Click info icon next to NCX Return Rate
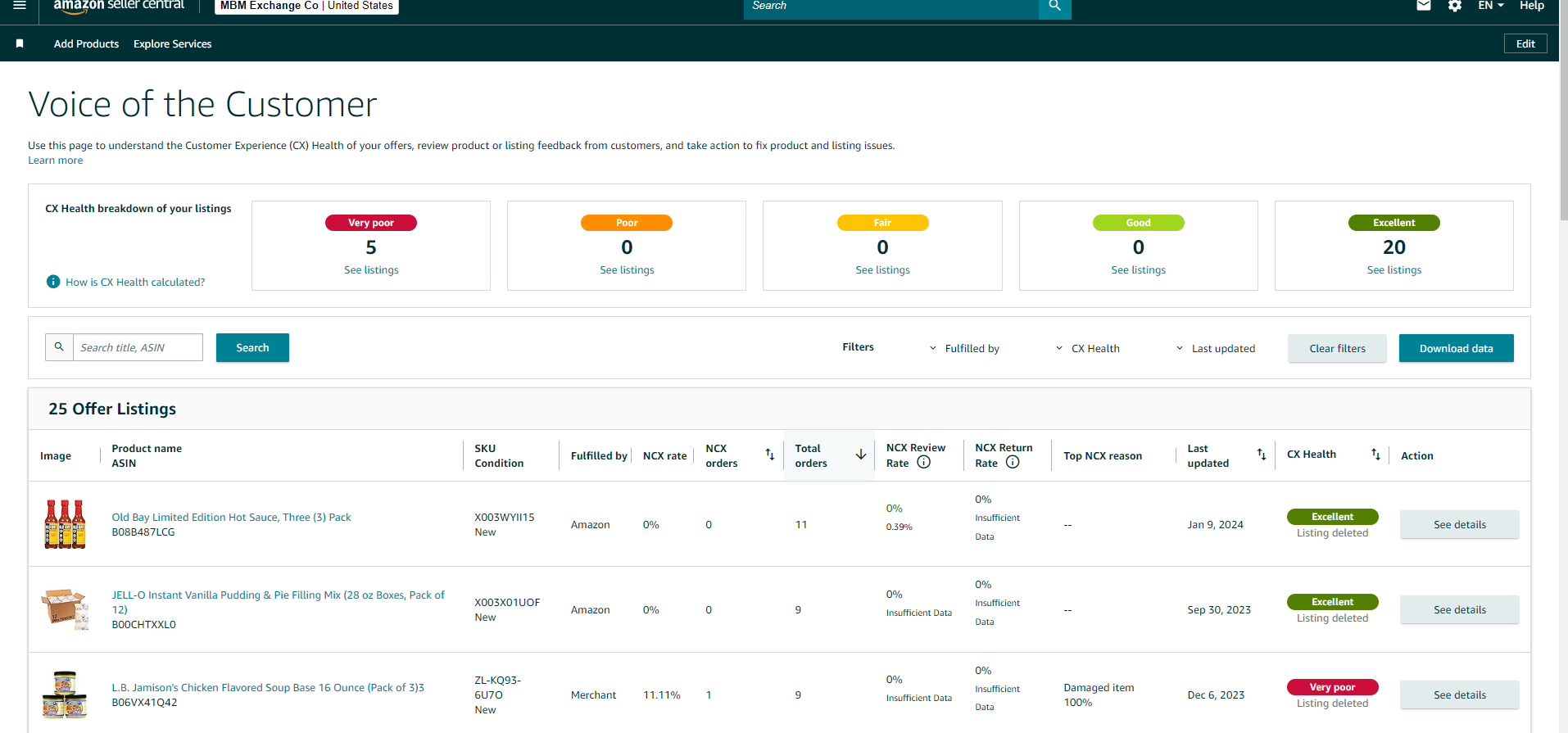This screenshot has height=733, width=1568. [x=1013, y=462]
